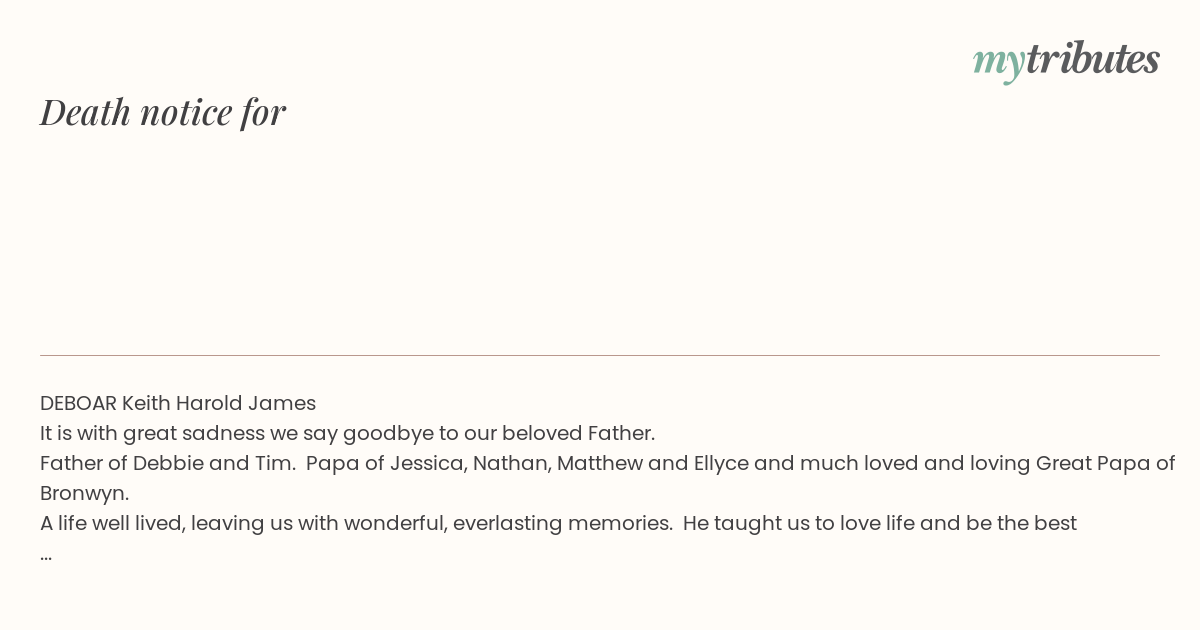Click the mytributes logo
Viewport: 1200px width, 630px height.
click(1066, 60)
